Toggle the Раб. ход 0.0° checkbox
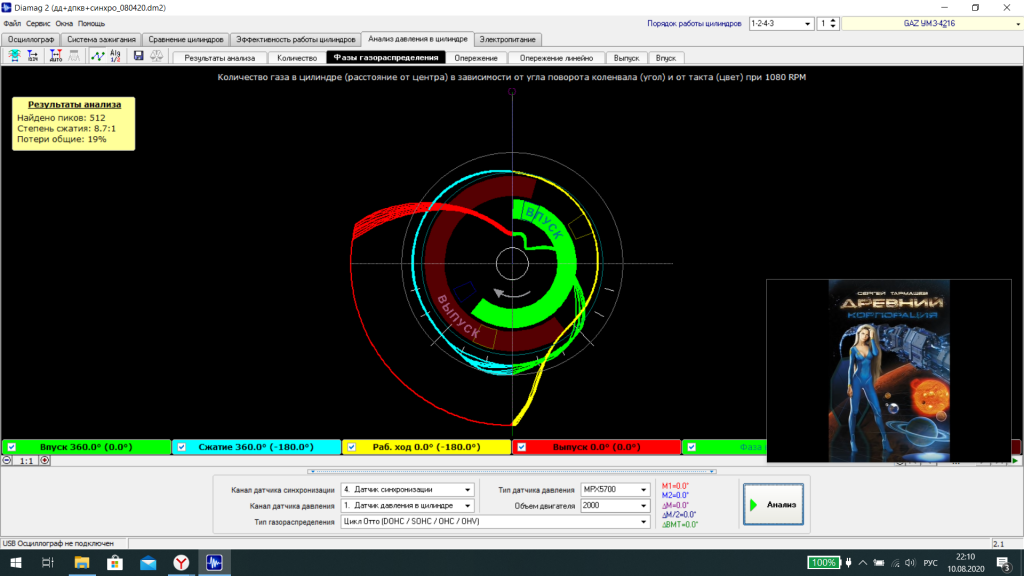The height and width of the screenshot is (576, 1024). pyautogui.click(x=351, y=447)
